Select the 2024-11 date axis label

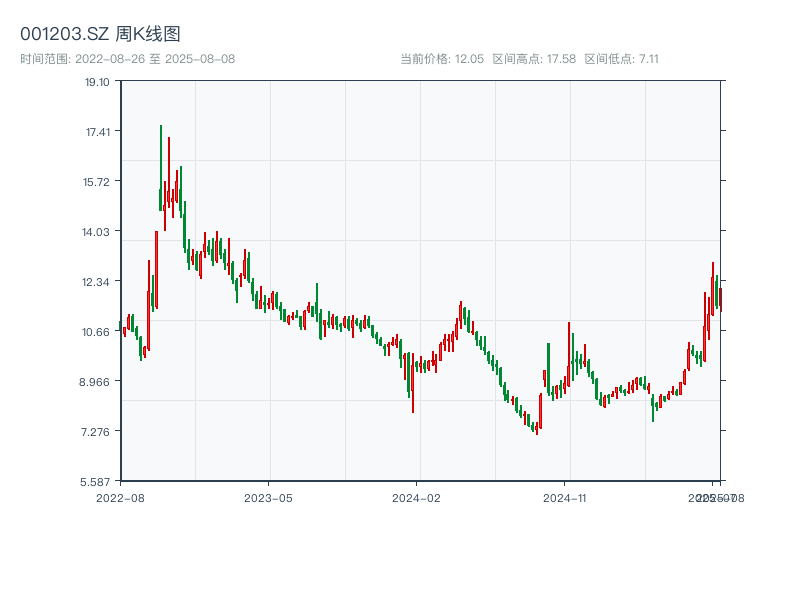(x=566, y=497)
